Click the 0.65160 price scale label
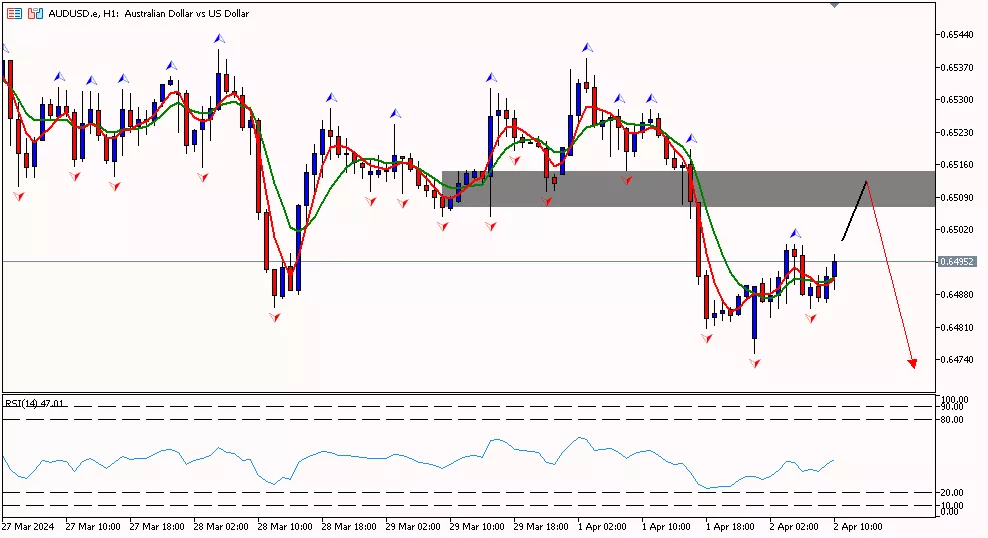988x538 pixels. pos(956,165)
